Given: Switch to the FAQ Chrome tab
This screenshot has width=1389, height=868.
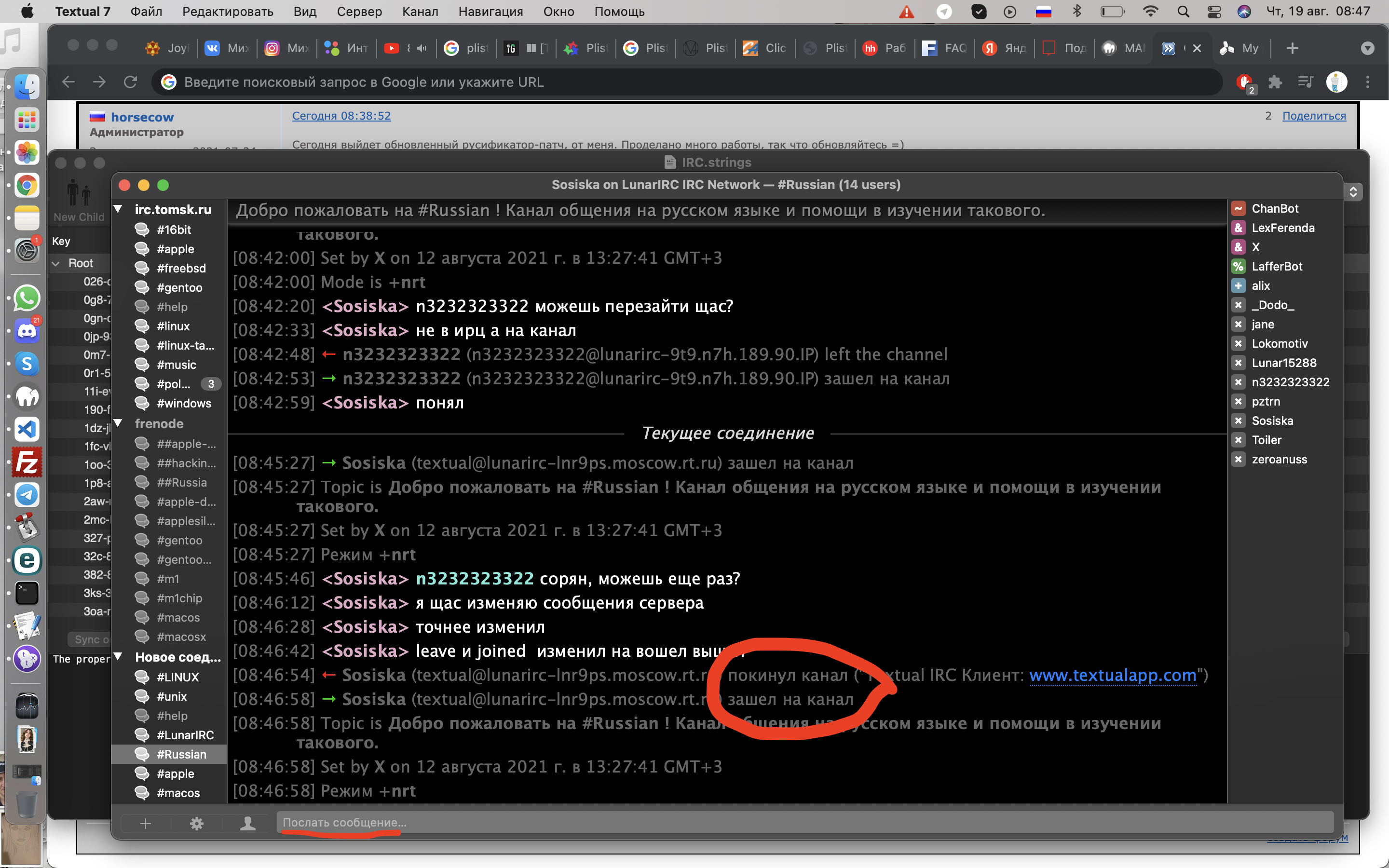Looking at the screenshot, I should click(x=943, y=49).
